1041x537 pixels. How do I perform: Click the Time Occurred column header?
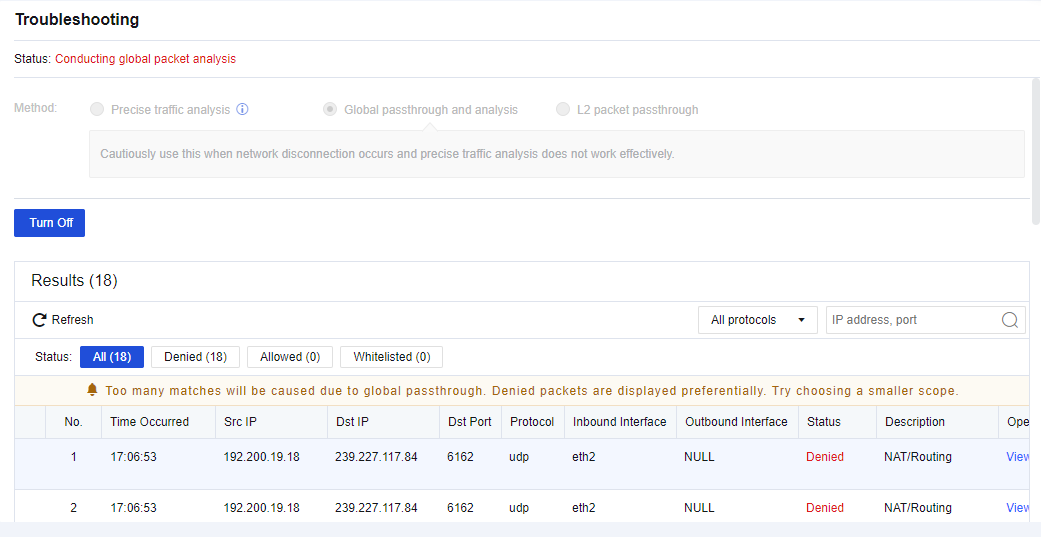149,422
